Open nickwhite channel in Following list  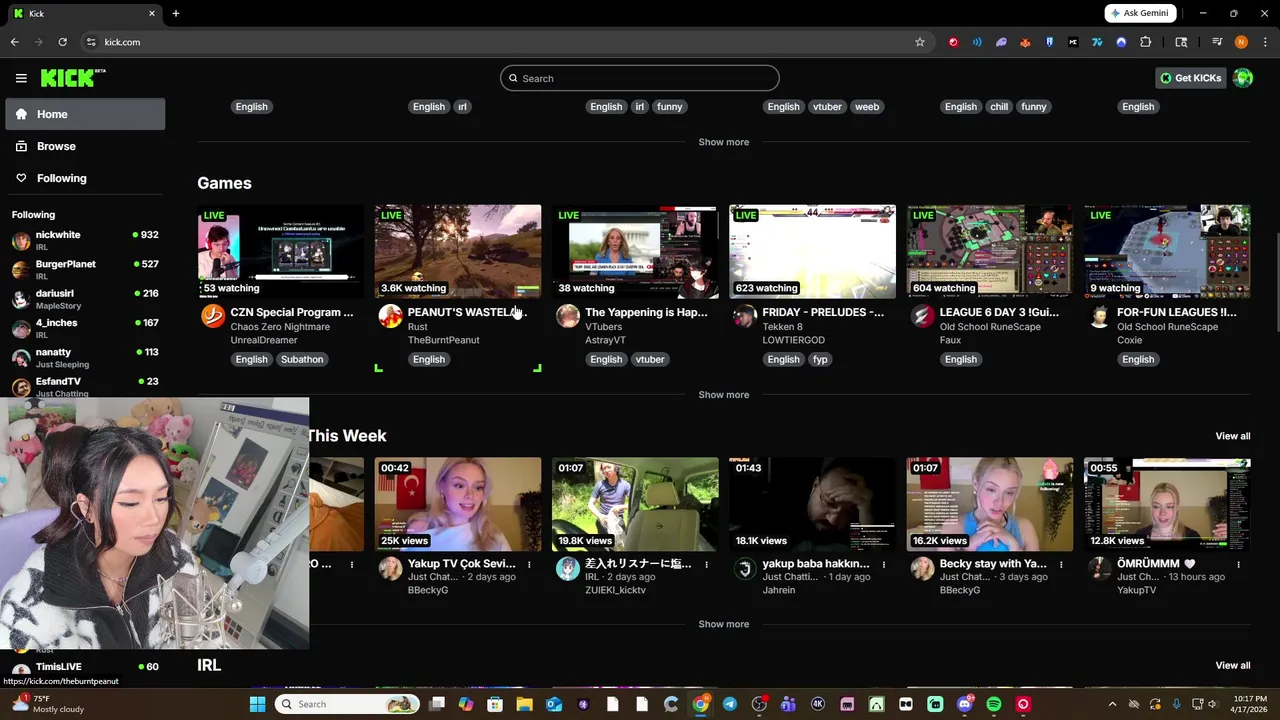[x=85, y=240]
